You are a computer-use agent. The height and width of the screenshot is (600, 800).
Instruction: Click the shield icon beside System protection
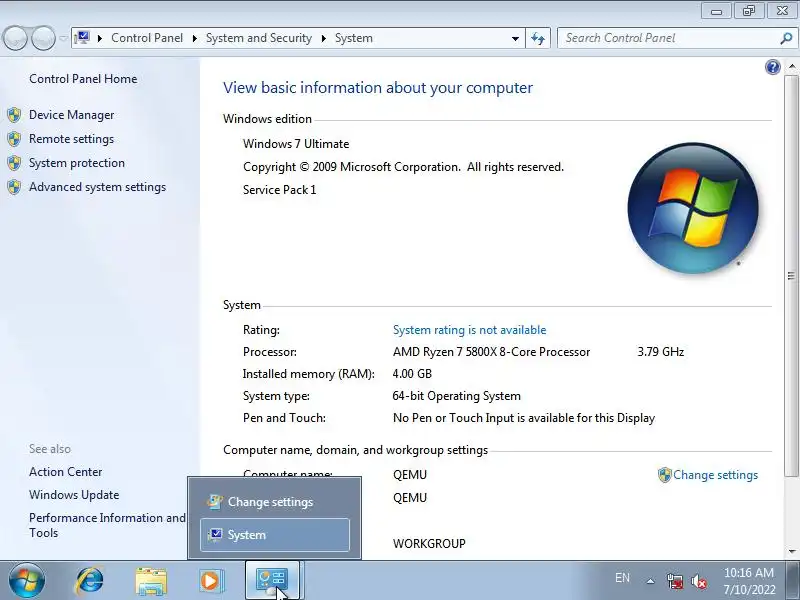pyautogui.click(x=14, y=163)
